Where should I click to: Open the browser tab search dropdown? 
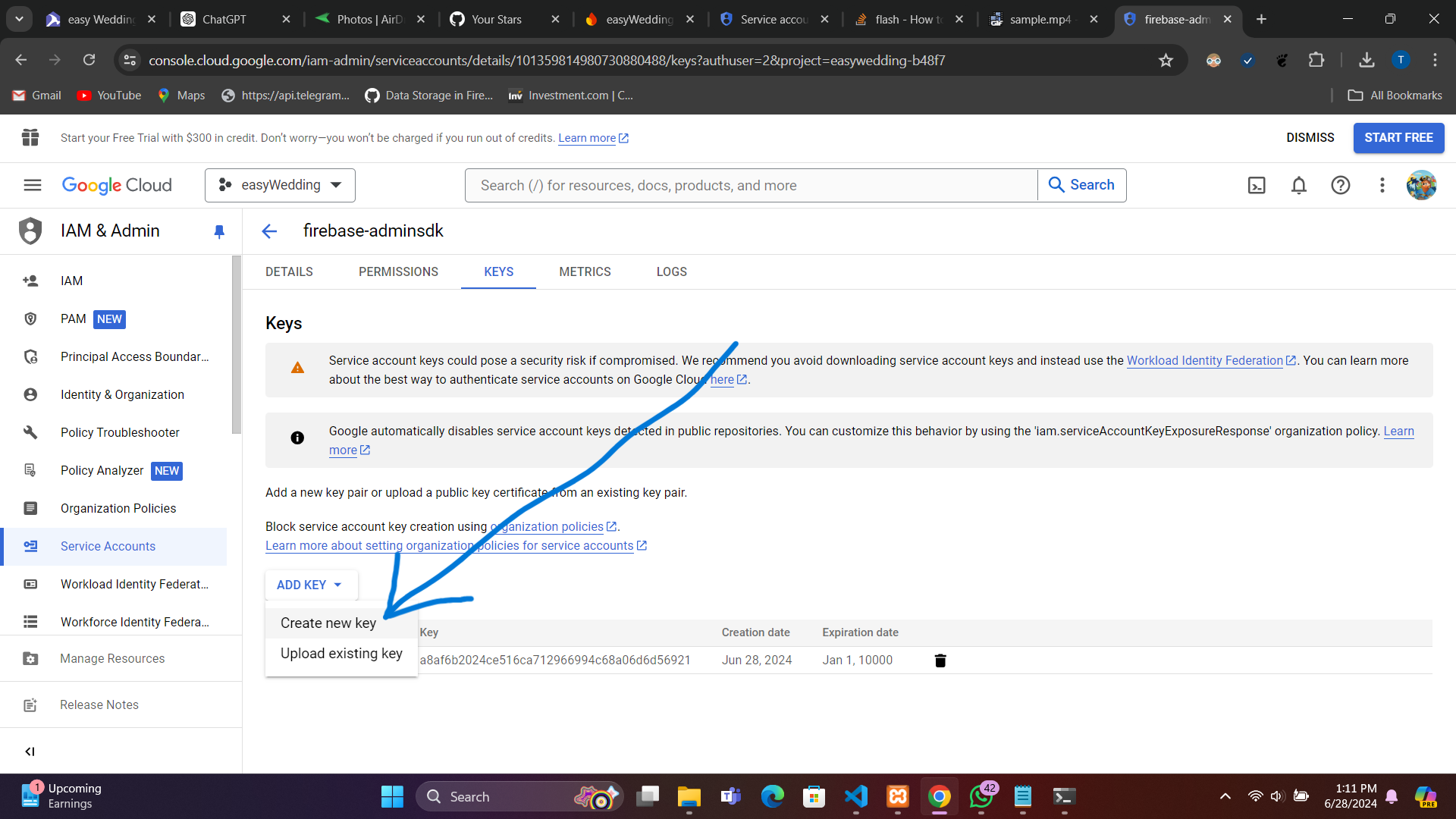pyautogui.click(x=19, y=19)
